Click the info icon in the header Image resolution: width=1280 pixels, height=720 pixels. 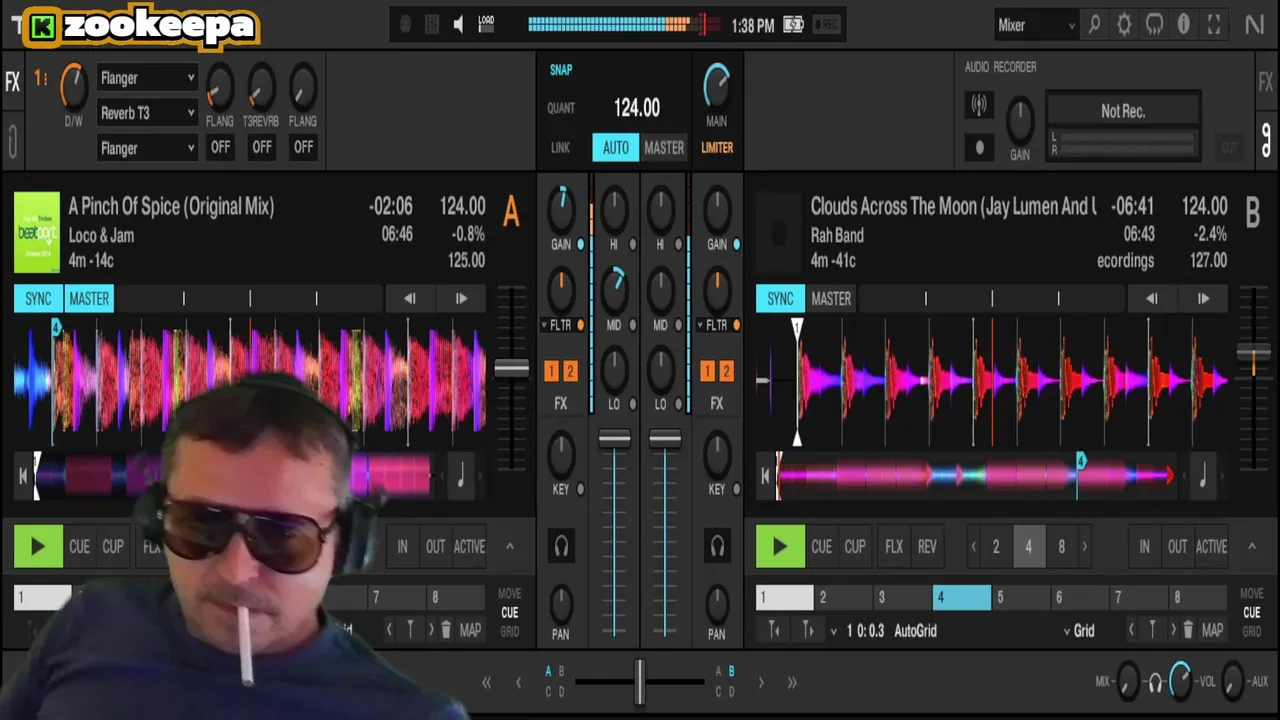point(1184,25)
